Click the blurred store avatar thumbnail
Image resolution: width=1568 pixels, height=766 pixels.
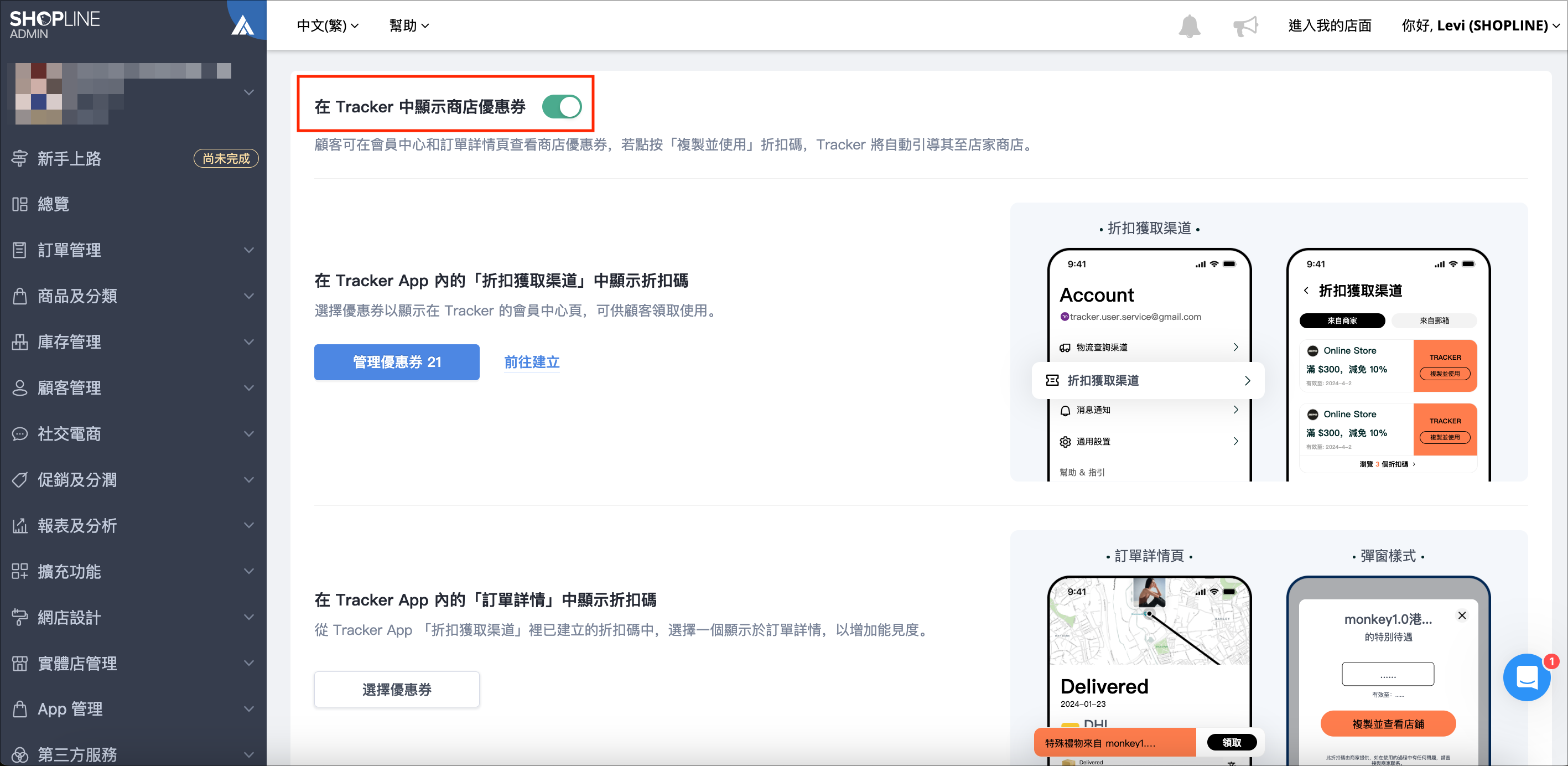coord(38,92)
